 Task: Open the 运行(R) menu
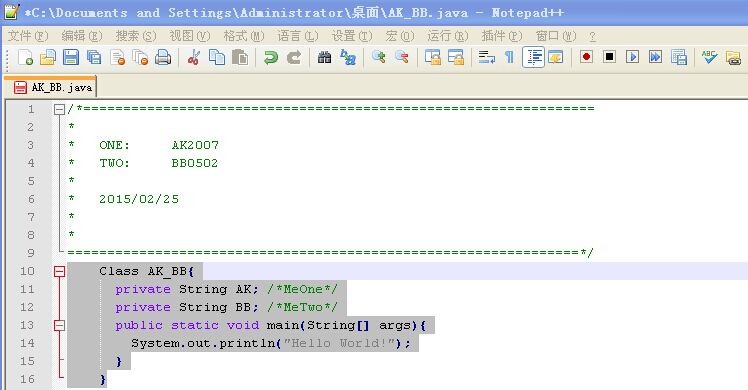coord(448,36)
